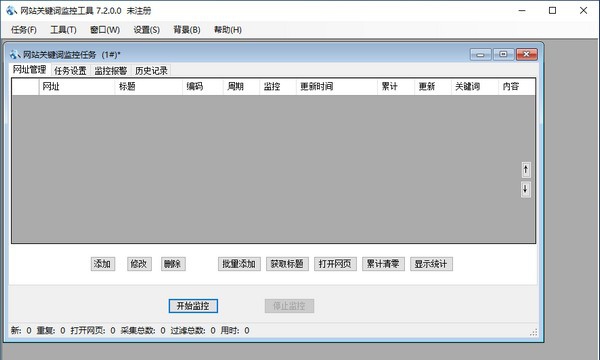Start monitoring with 开始监控
Viewport: 600px width, 360px height.
[x=193, y=306]
